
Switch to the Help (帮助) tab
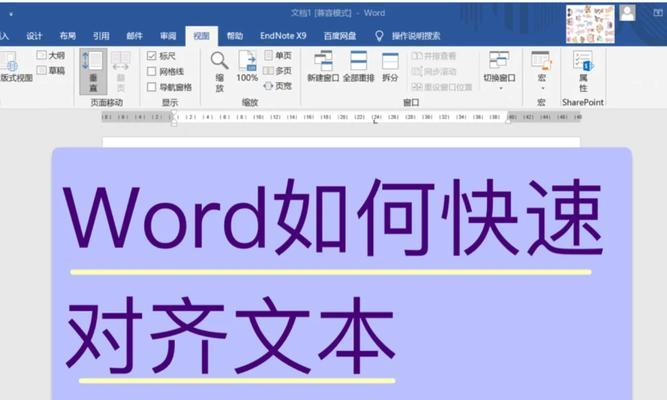[235, 36]
